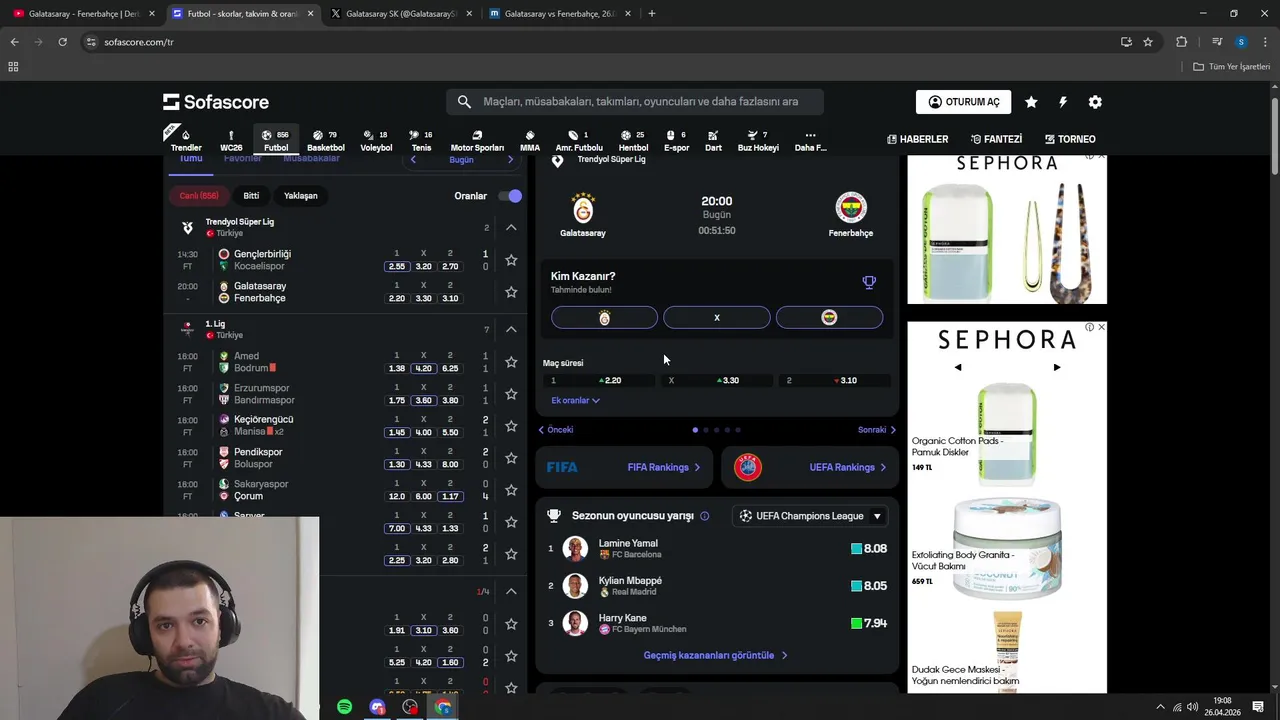The width and height of the screenshot is (1280, 720).
Task: Favorite the Galatasaray vs Fenerbahçe match
Action: coord(511,292)
